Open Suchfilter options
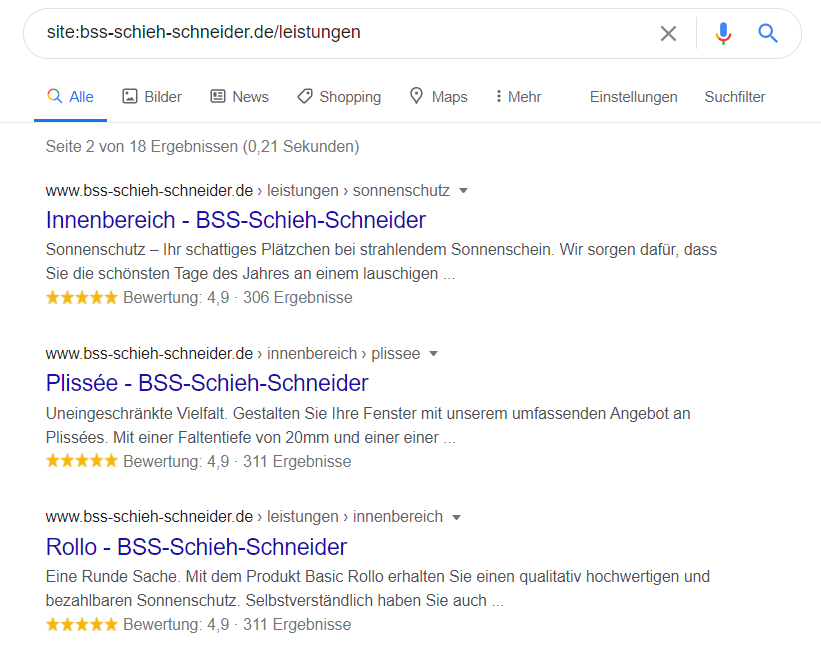 tap(735, 97)
